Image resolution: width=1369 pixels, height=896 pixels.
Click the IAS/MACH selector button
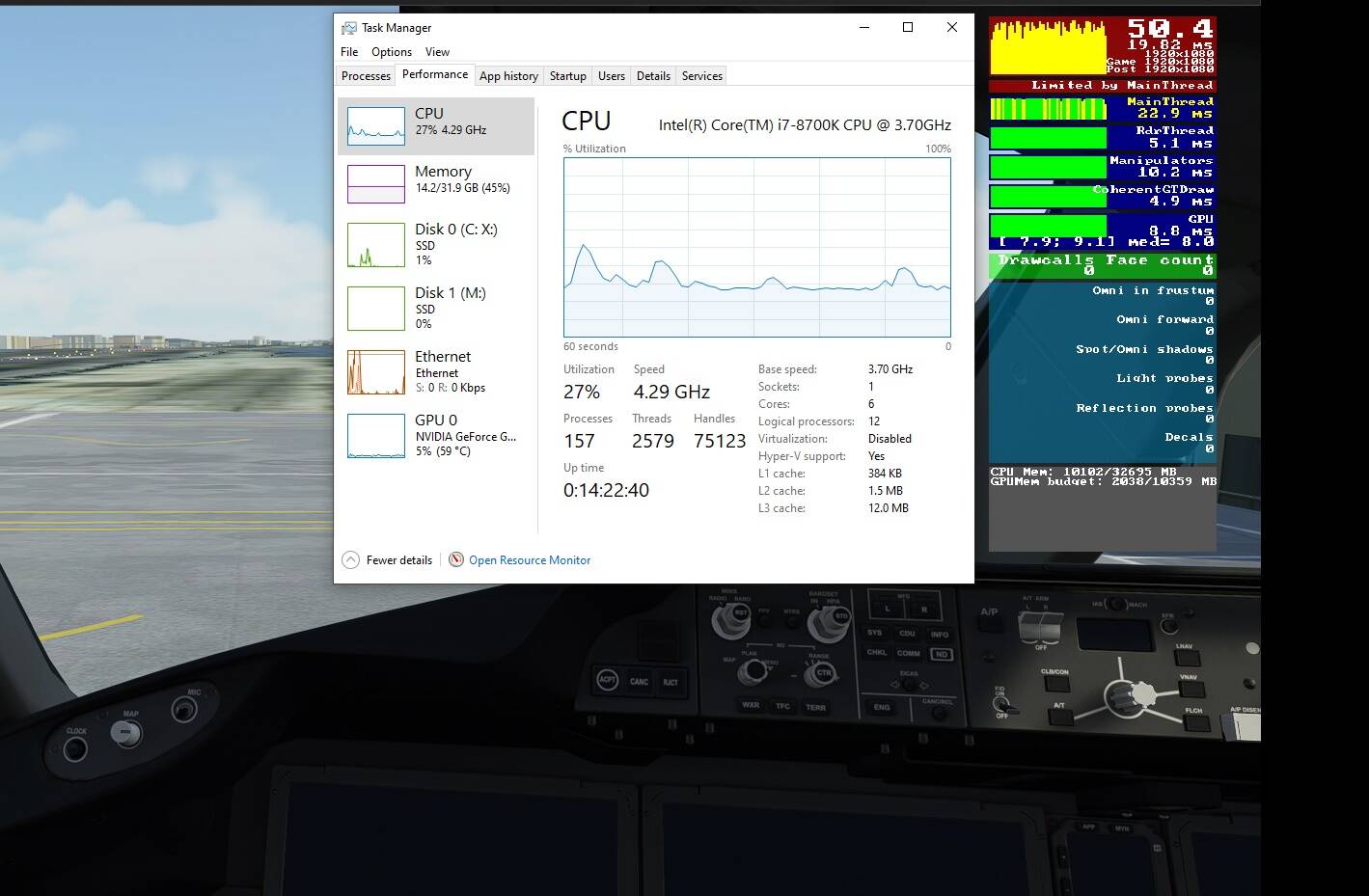pyautogui.click(x=1115, y=604)
